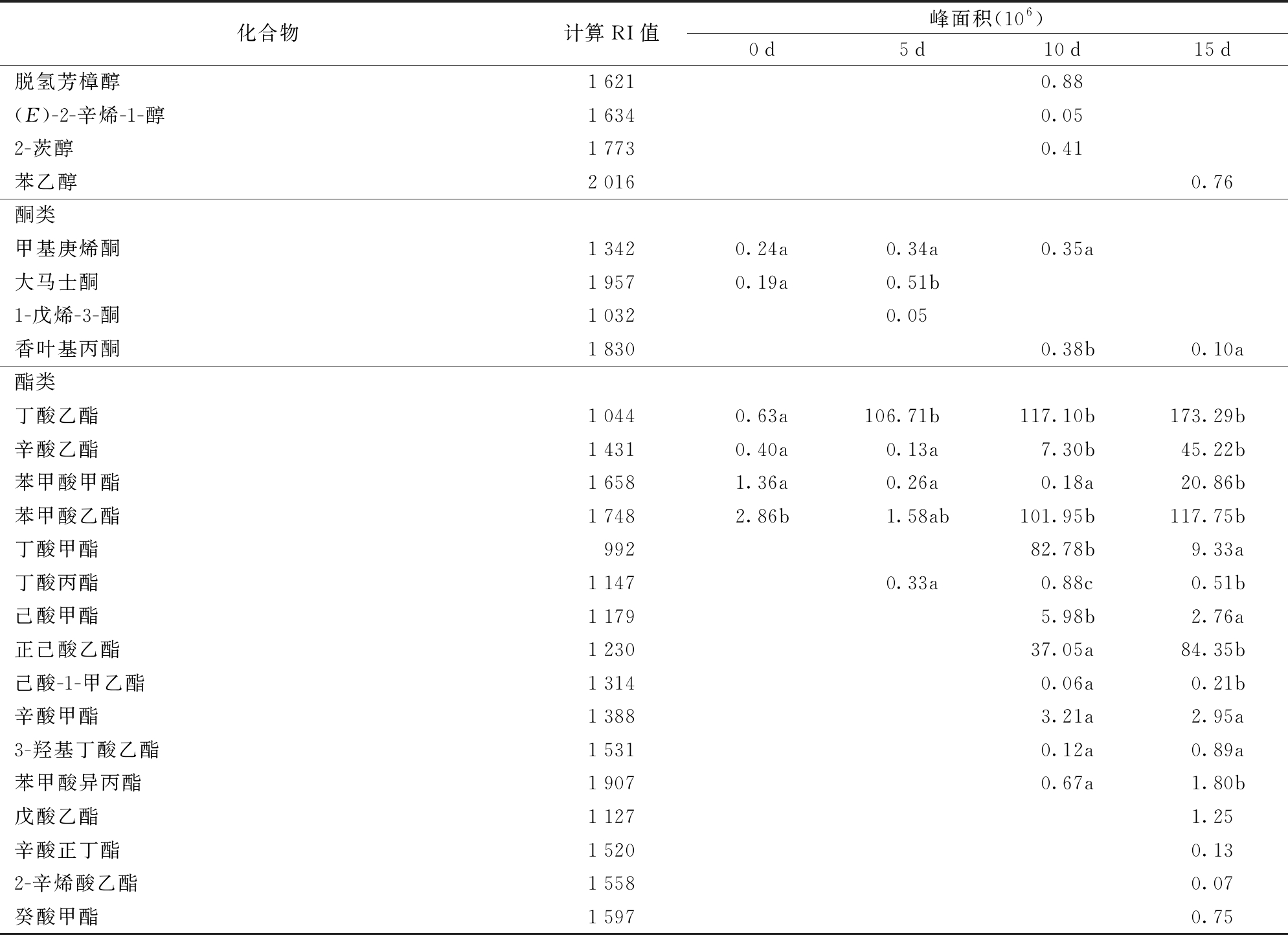The image size is (1288, 935).
Task: Click the 酮类 category row label
Action: pos(36,215)
